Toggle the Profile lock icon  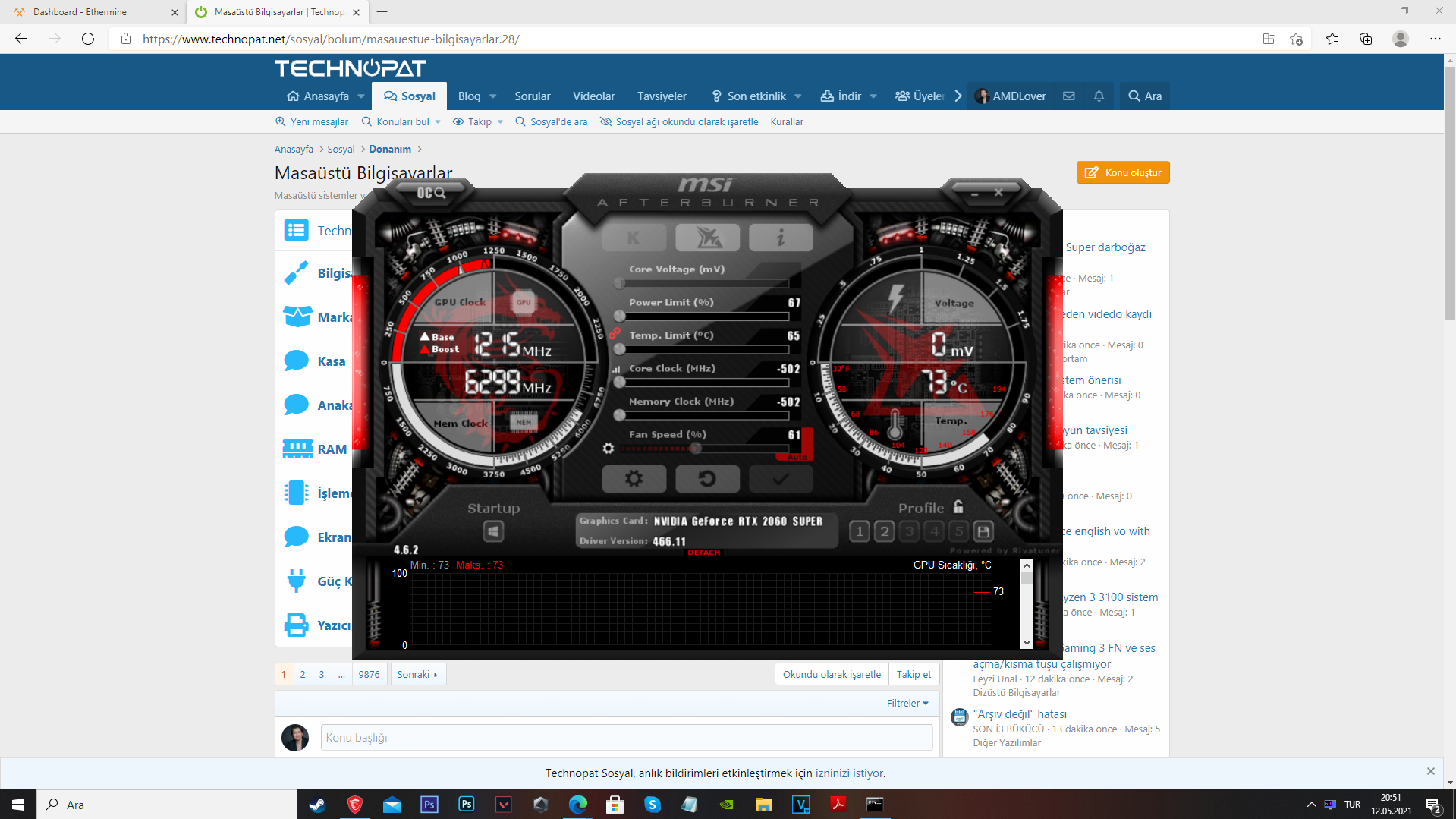click(x=958, y=507)
